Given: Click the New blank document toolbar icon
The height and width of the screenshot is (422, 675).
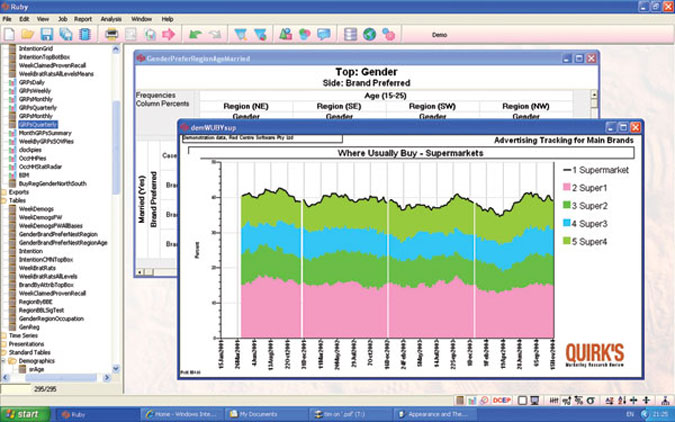Looking at the screenshot, I should (9, 34).
